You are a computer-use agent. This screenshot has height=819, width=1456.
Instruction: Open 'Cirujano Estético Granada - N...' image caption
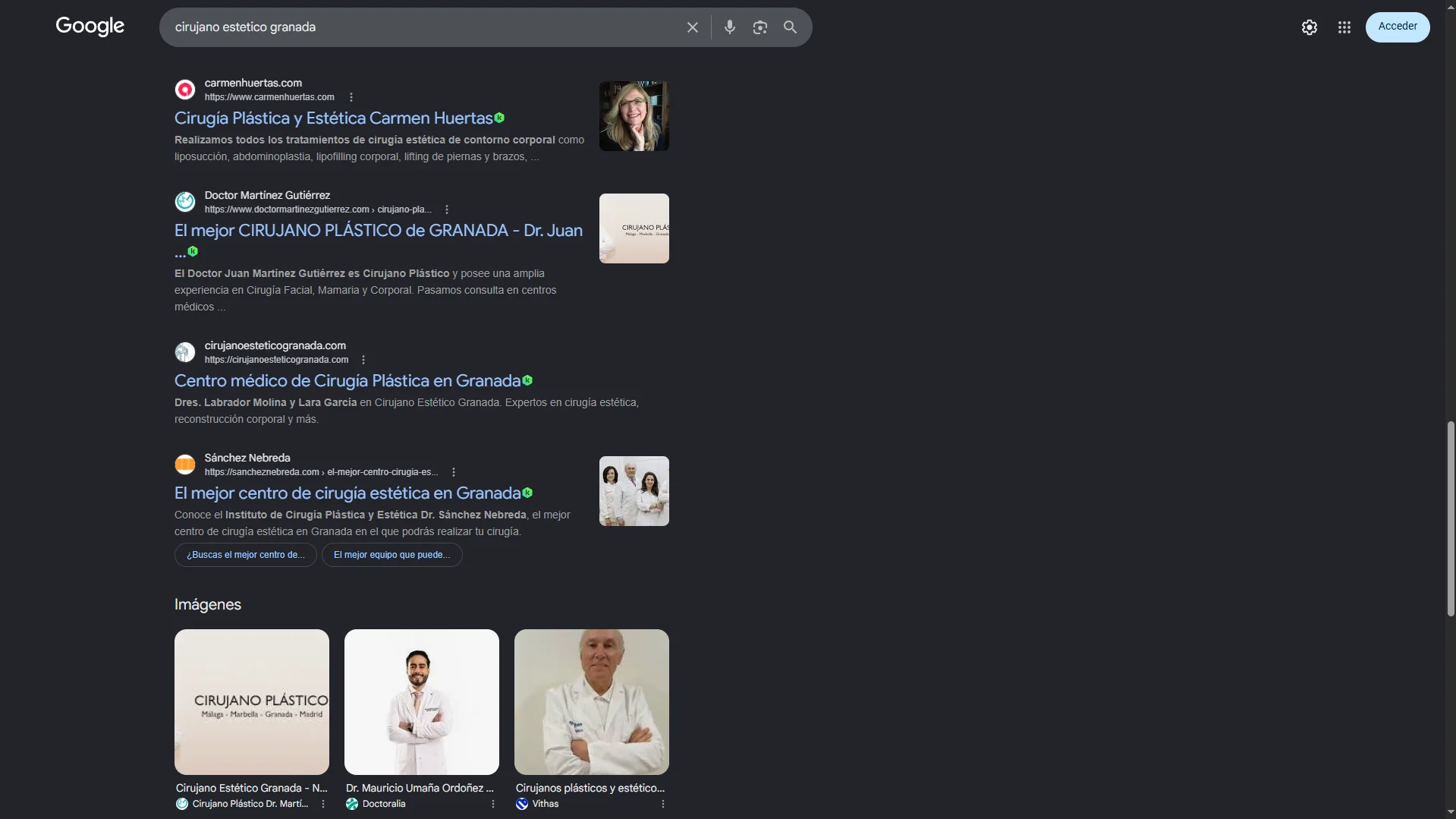(x=252, y=788)
